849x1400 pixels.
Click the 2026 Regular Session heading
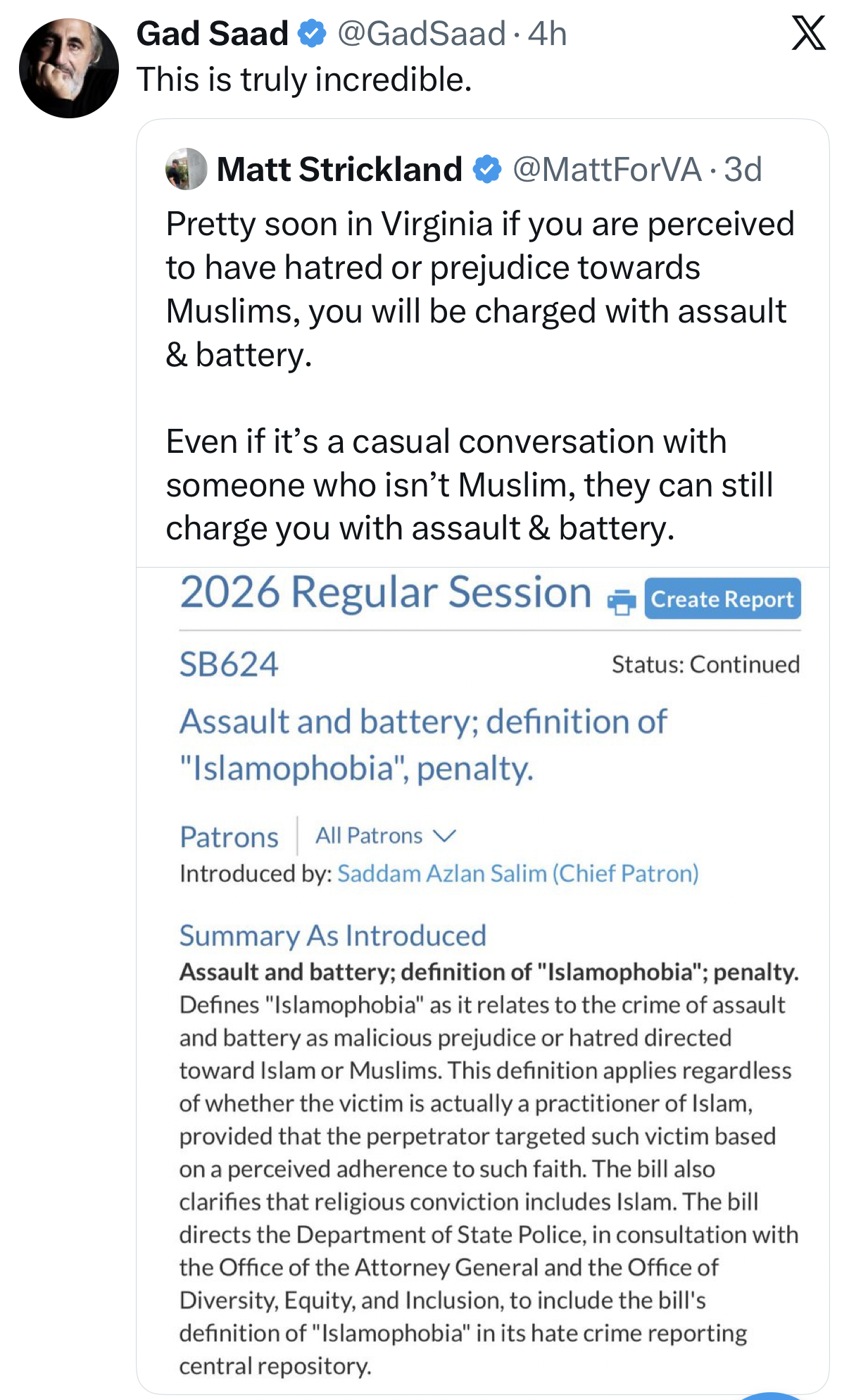pos(385,592)
